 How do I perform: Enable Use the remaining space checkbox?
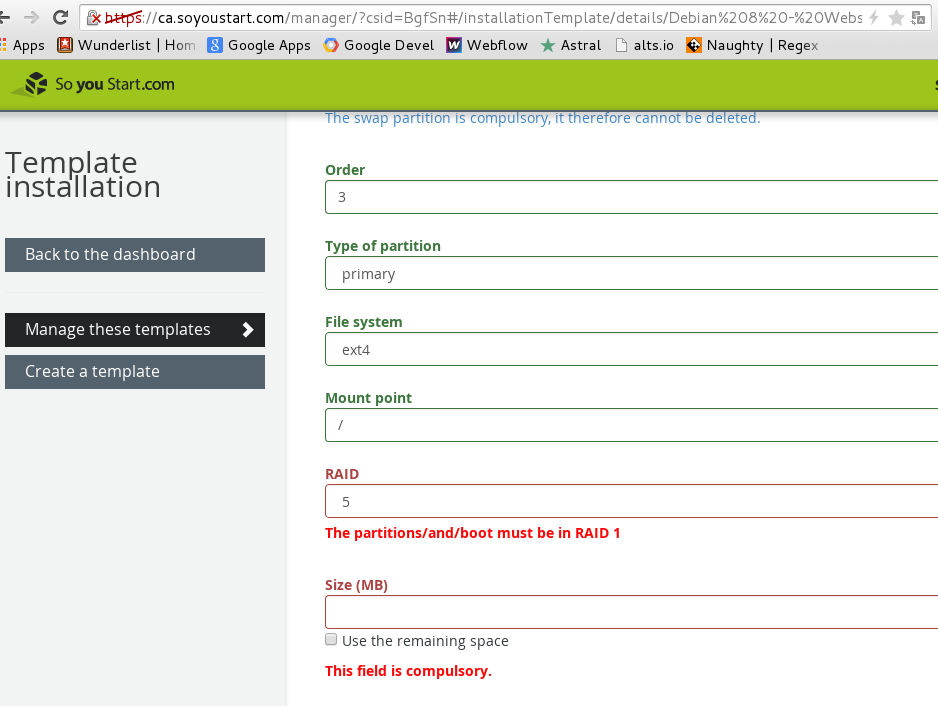331,640
